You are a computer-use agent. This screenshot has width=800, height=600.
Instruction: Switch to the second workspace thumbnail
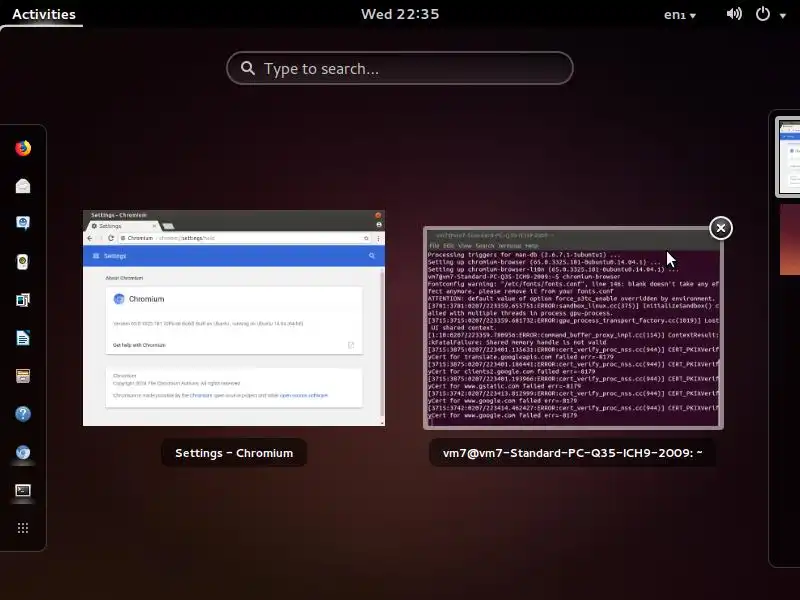790,239
